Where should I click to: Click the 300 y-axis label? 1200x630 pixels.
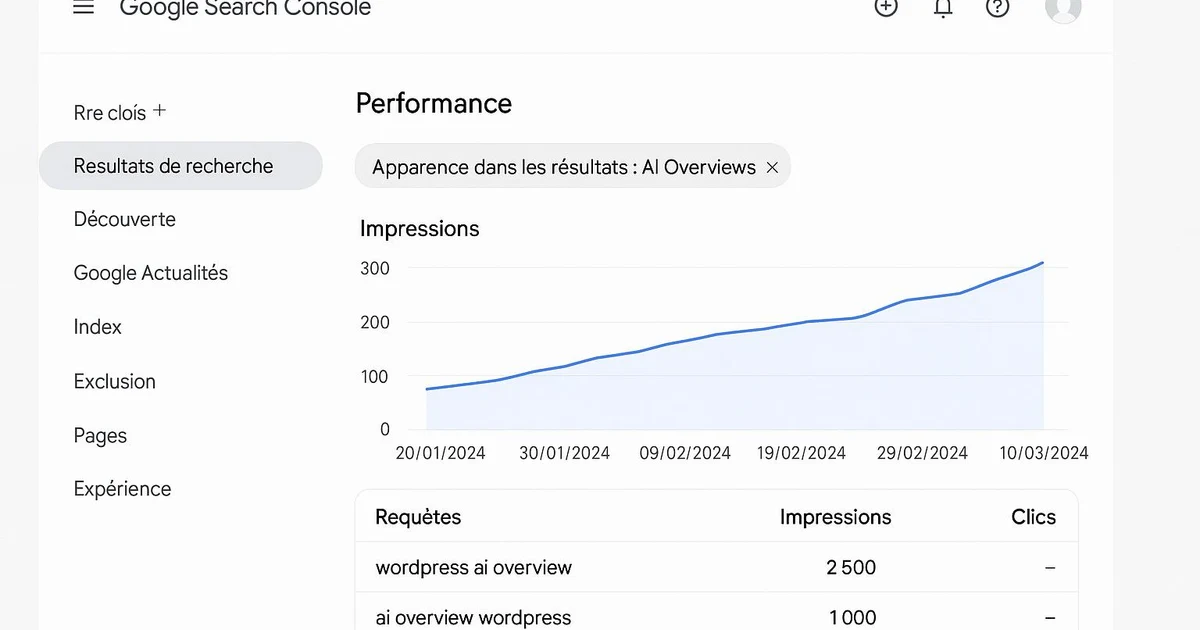click(x=375, y=268)
